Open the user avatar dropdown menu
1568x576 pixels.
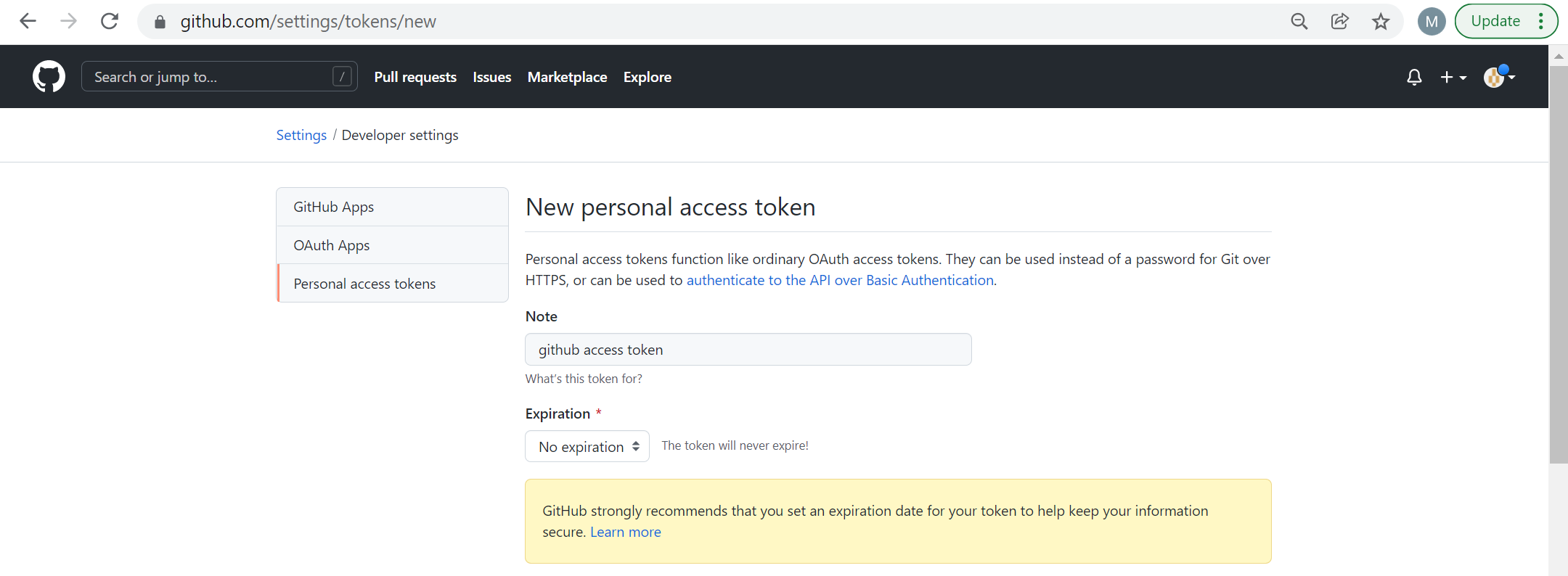pyautogui.click(x=1500, y=76)
